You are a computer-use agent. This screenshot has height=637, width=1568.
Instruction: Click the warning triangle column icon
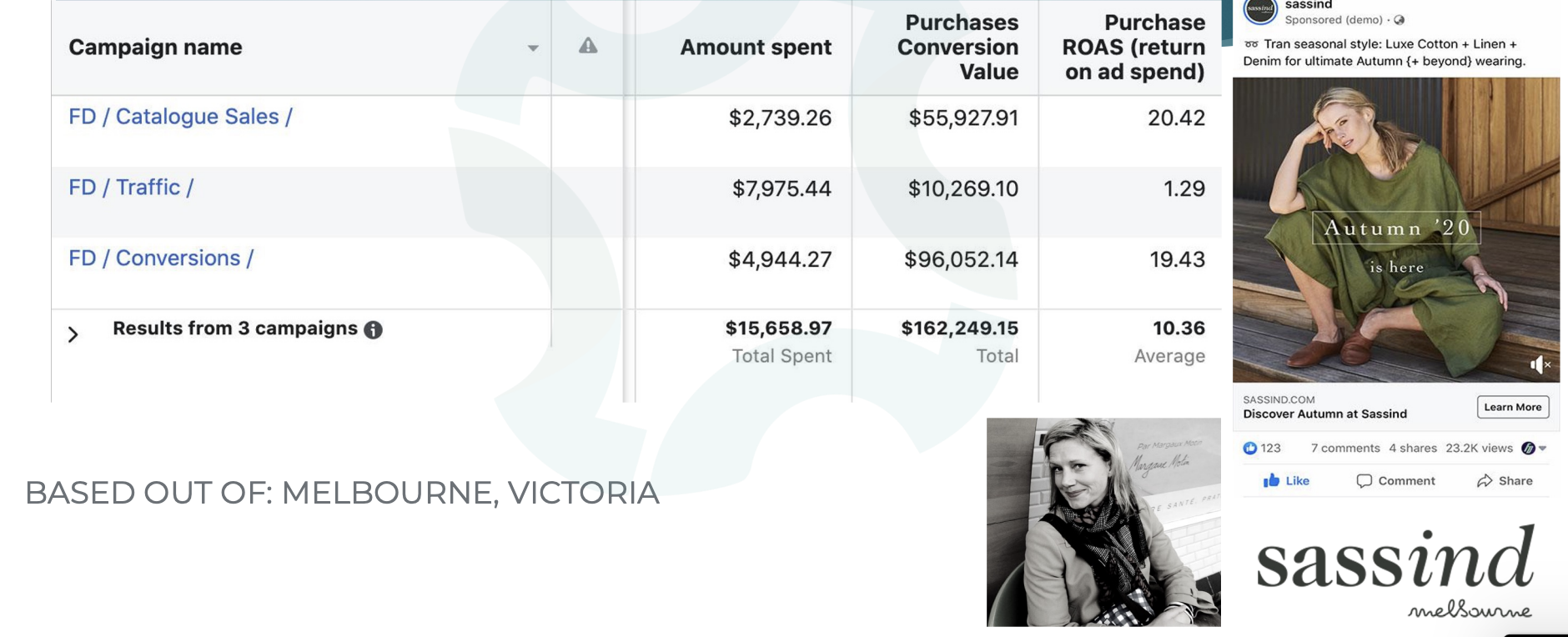(588, 46)
